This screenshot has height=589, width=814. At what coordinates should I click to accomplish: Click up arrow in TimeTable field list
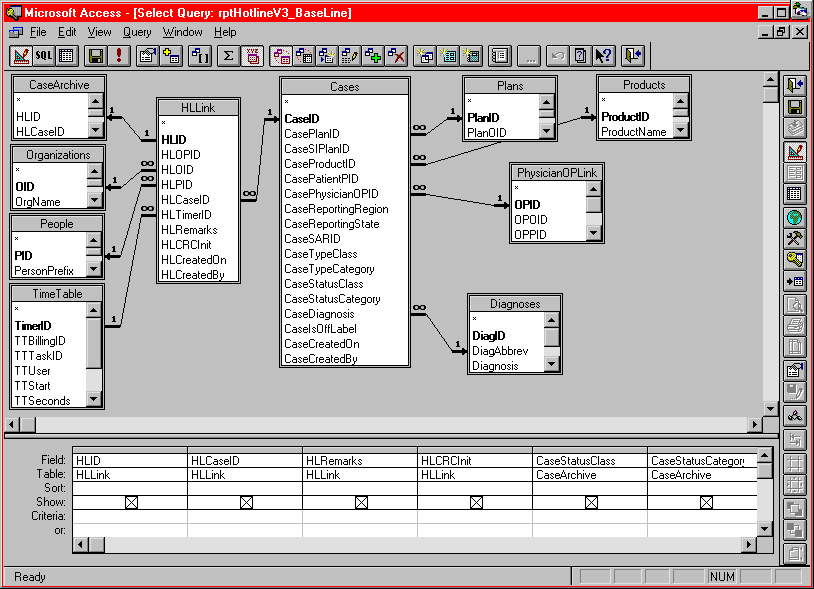click(x=93, y=310)
